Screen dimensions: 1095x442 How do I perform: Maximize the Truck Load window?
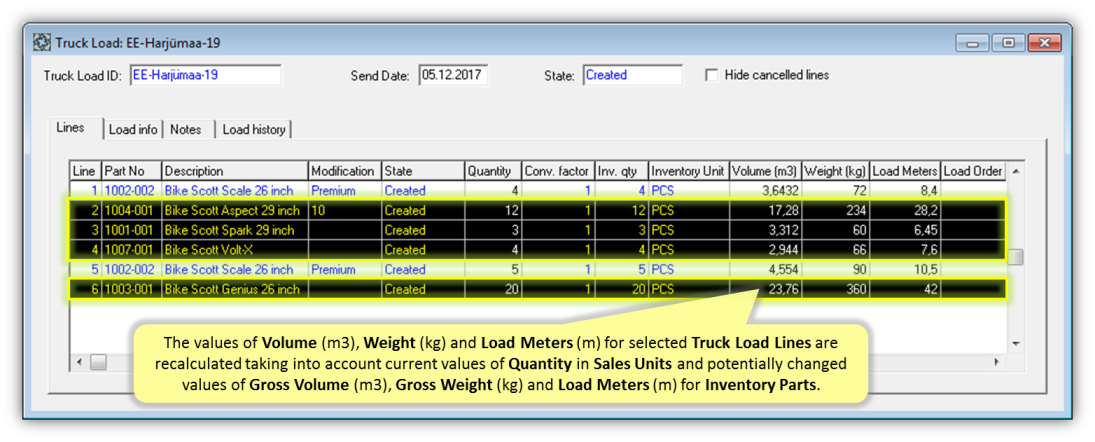pyautogui.click(x=1008, y=43)
